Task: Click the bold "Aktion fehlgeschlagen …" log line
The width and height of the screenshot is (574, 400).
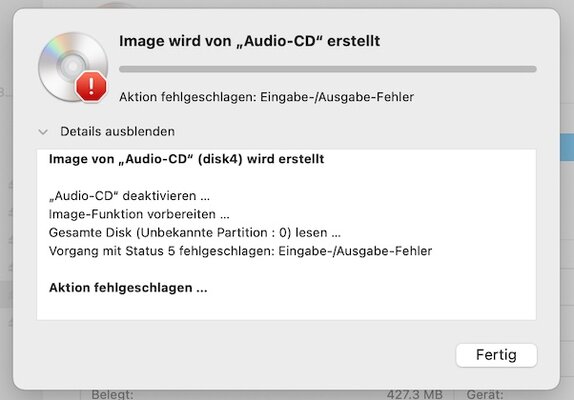Action: (x=128, y=288)
